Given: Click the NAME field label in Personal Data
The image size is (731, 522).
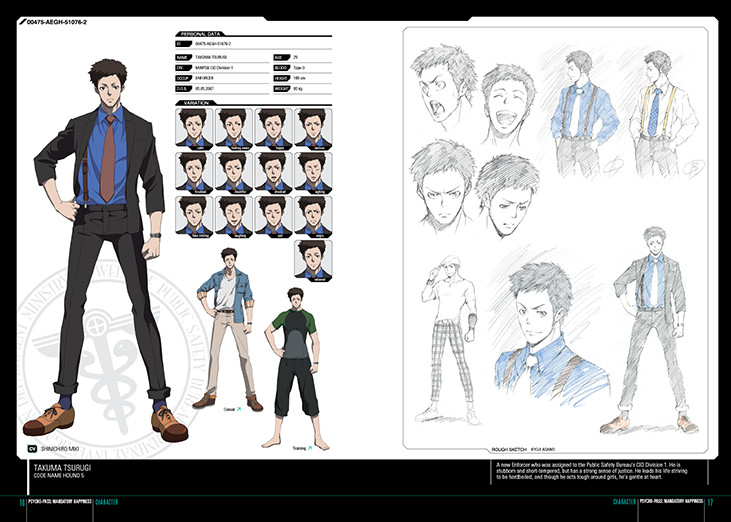Looking at the screenshot, I should pyautogui.click(x=183, y=57).
